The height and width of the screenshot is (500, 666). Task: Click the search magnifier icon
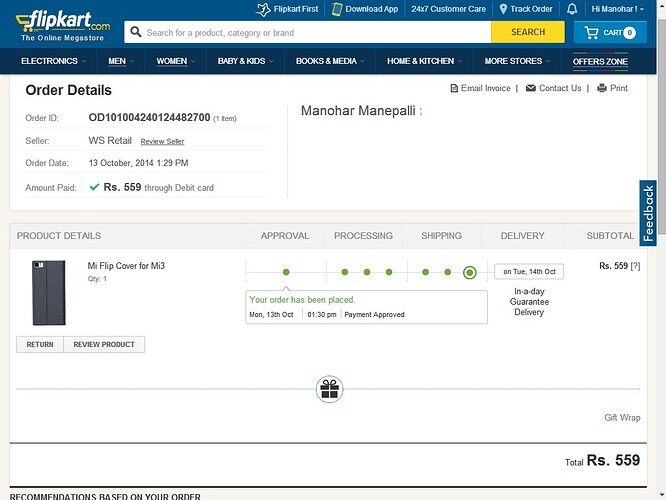coord(136,32)
